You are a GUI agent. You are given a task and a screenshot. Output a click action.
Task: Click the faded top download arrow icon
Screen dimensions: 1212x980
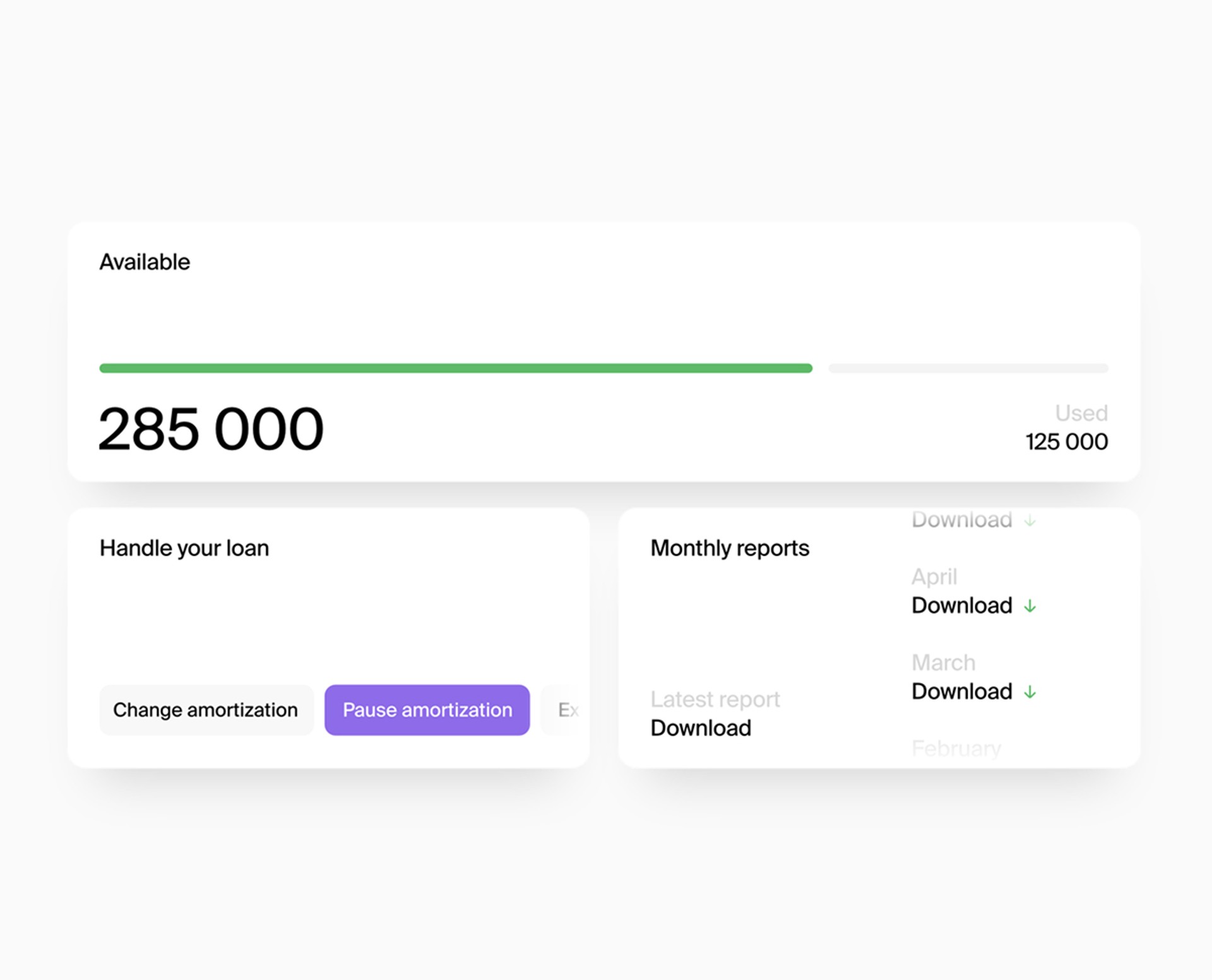click(1030, 521)
